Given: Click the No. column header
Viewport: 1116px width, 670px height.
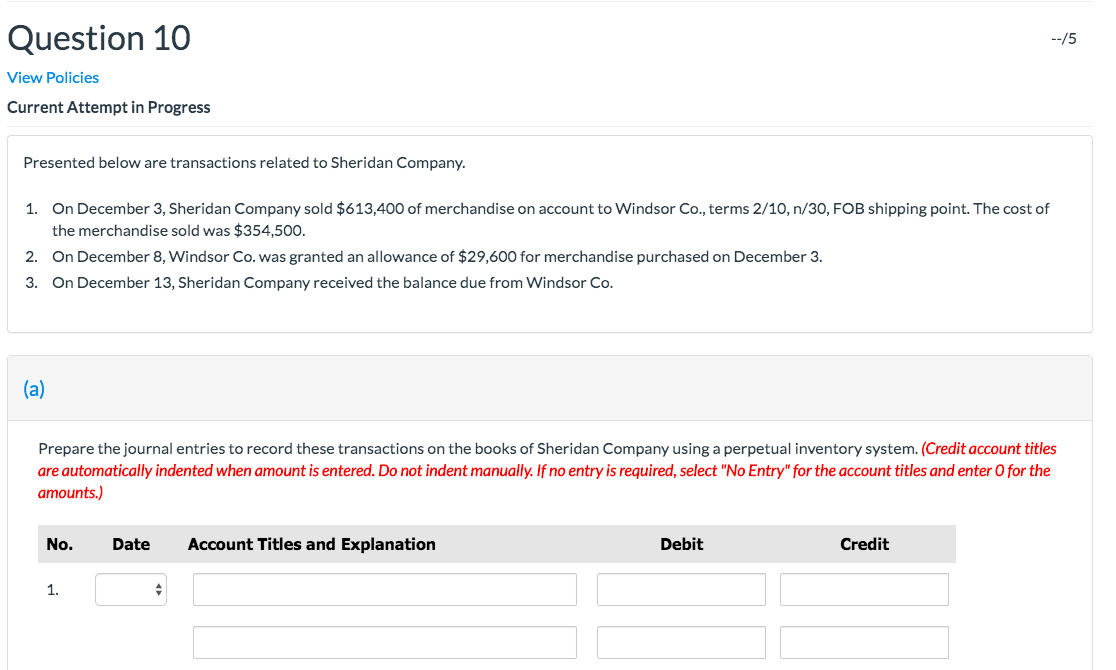Looking at the screenshot, I should tap(59, 544).
